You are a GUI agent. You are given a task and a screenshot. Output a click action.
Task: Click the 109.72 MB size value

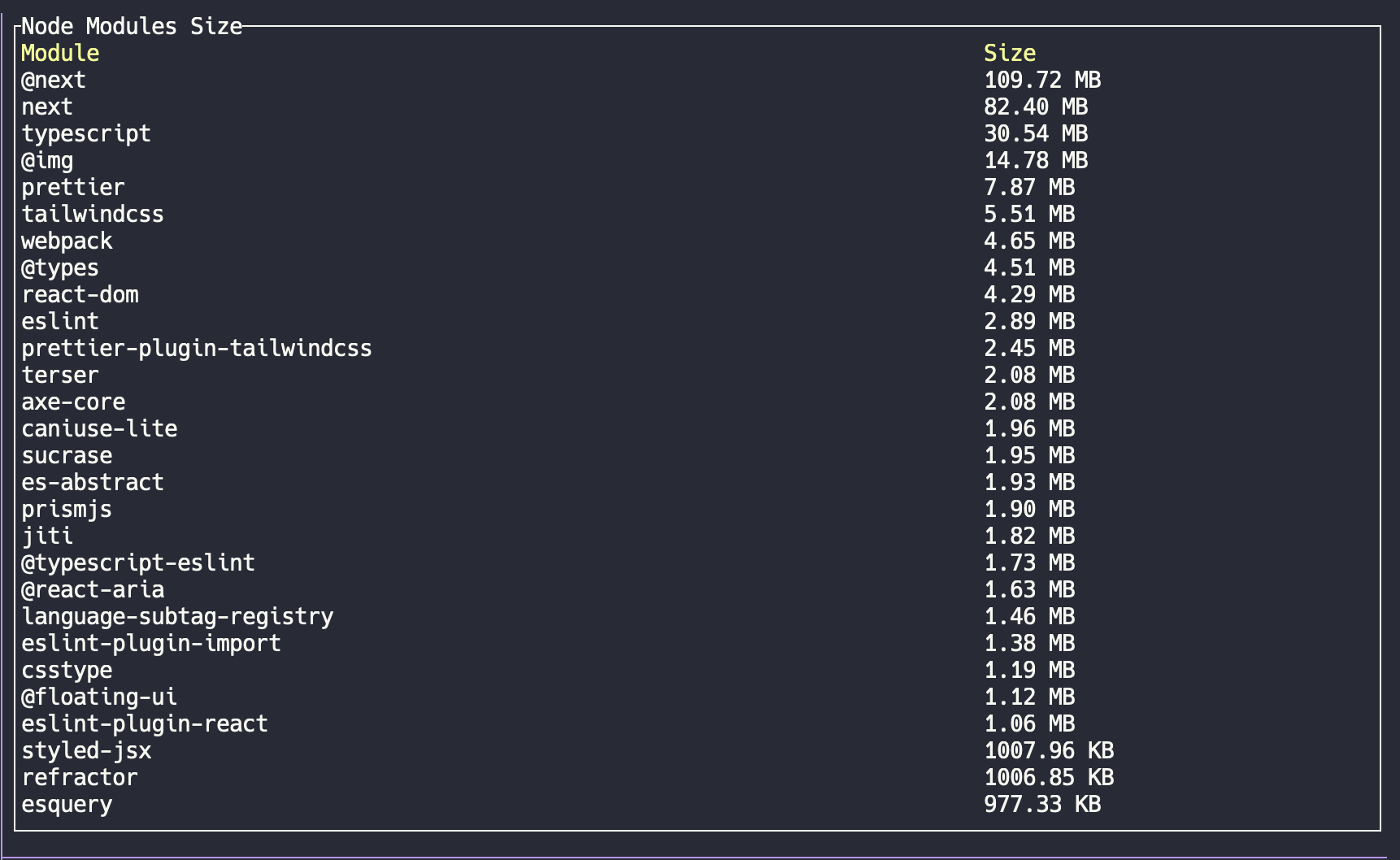[1042, 80]
